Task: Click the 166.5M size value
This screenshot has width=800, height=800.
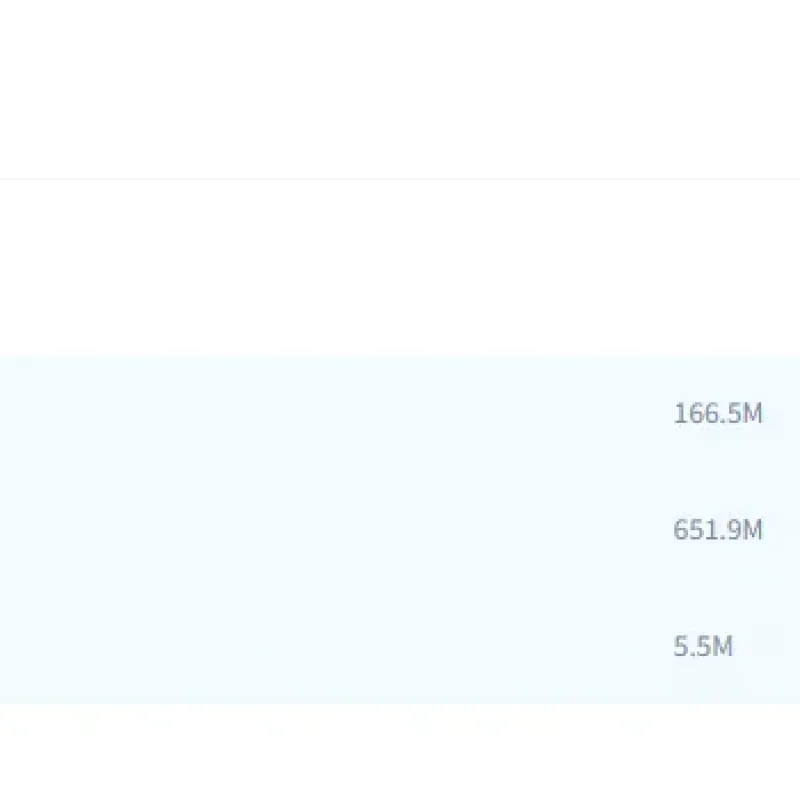Action: pos(718,413)
